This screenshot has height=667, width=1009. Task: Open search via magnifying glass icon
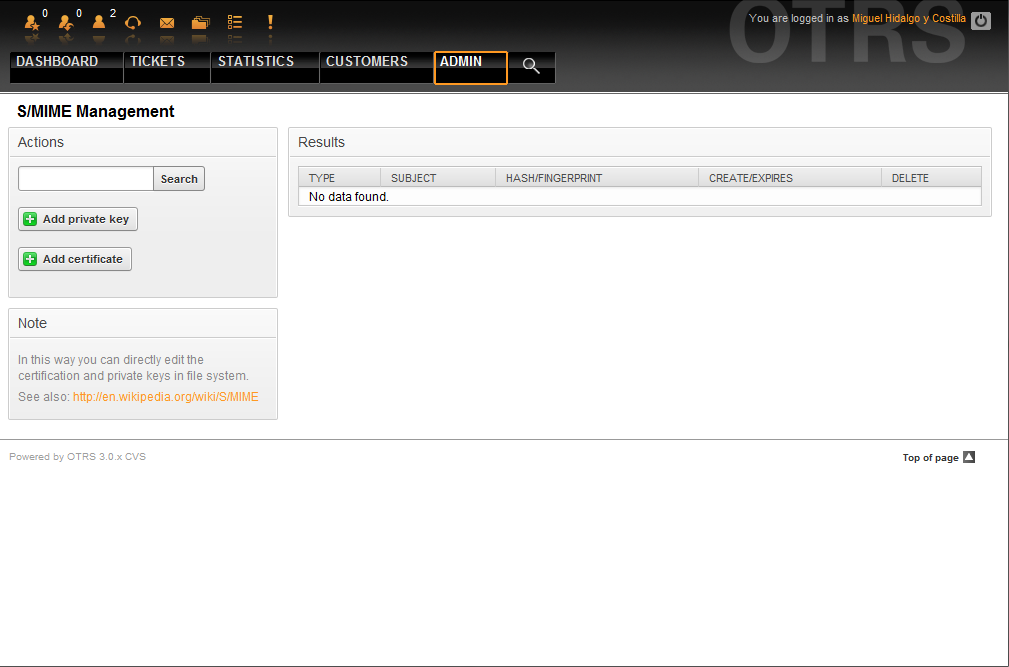[x=531, y=67]
